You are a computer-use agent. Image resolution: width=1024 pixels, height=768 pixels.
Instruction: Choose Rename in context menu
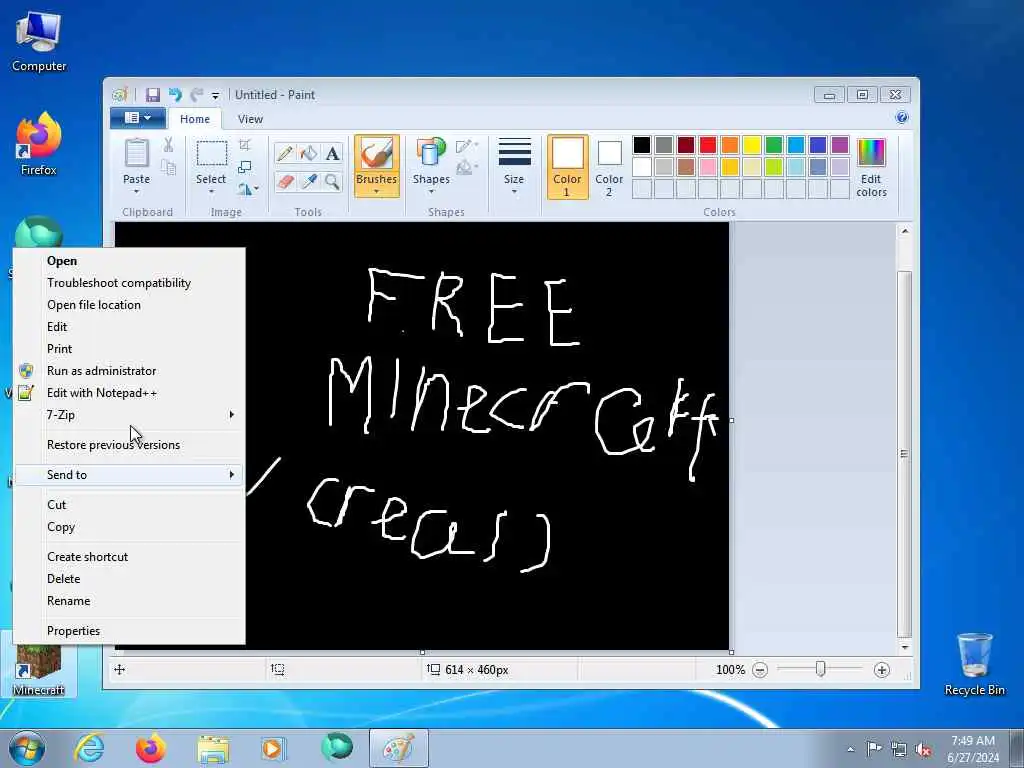tap(129, 601)
